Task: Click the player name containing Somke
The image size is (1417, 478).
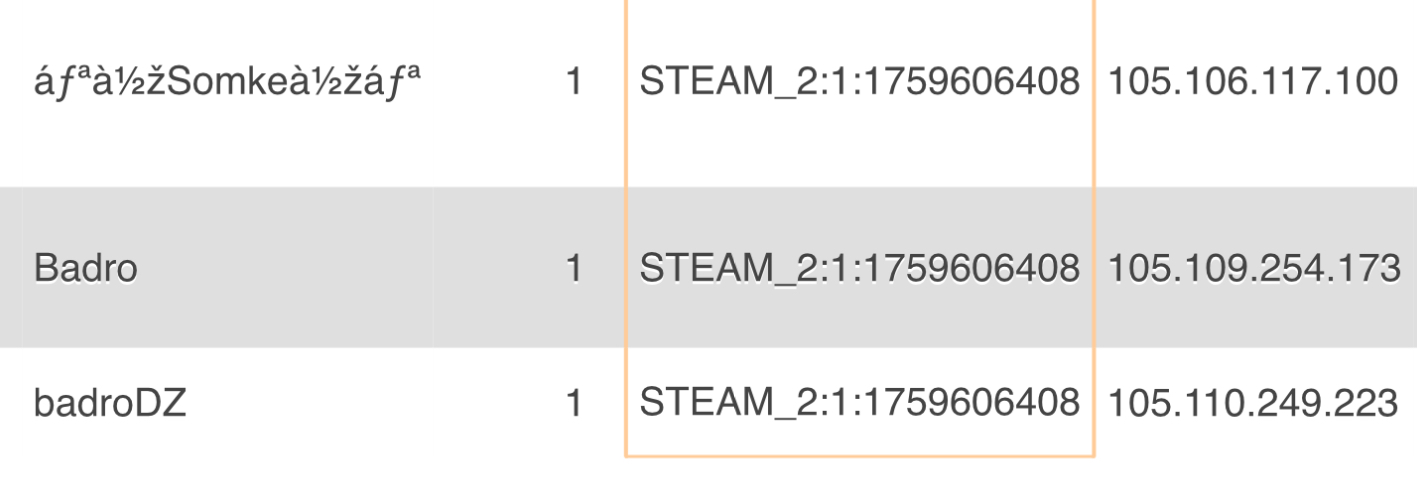Action: tap(226, 82)
